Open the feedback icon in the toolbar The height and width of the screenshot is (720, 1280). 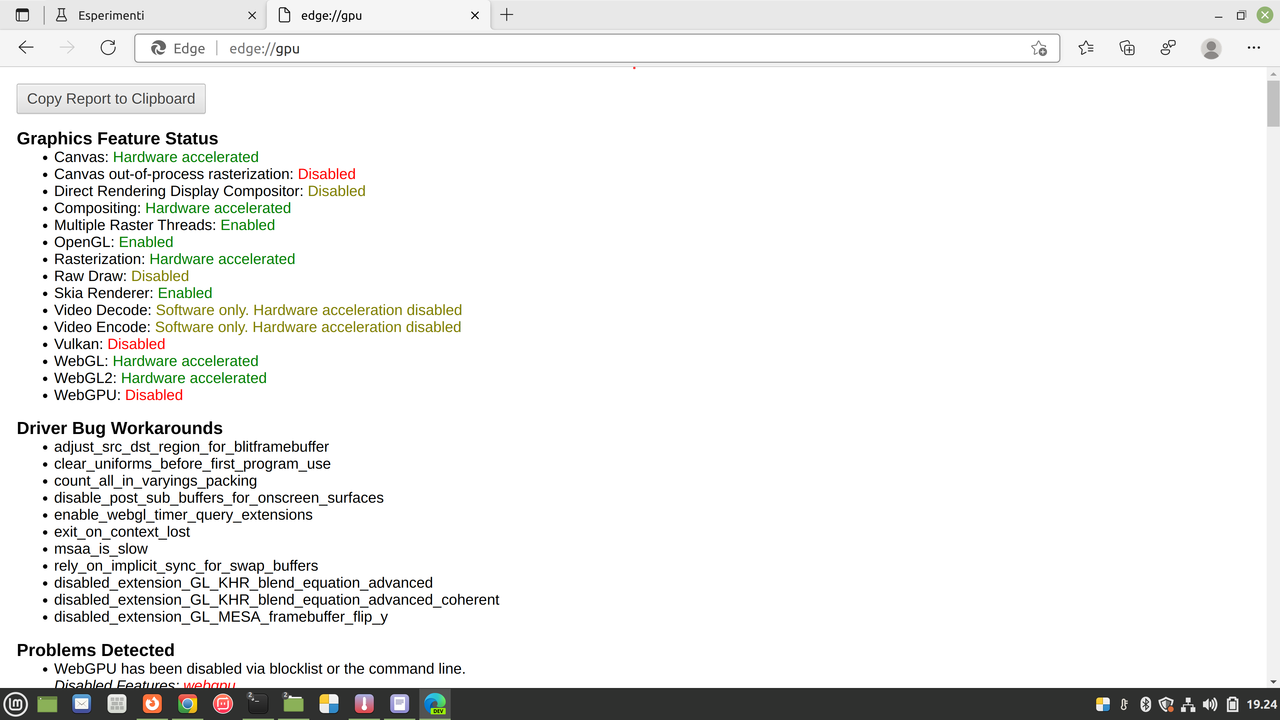click(x=1168, y=48)
